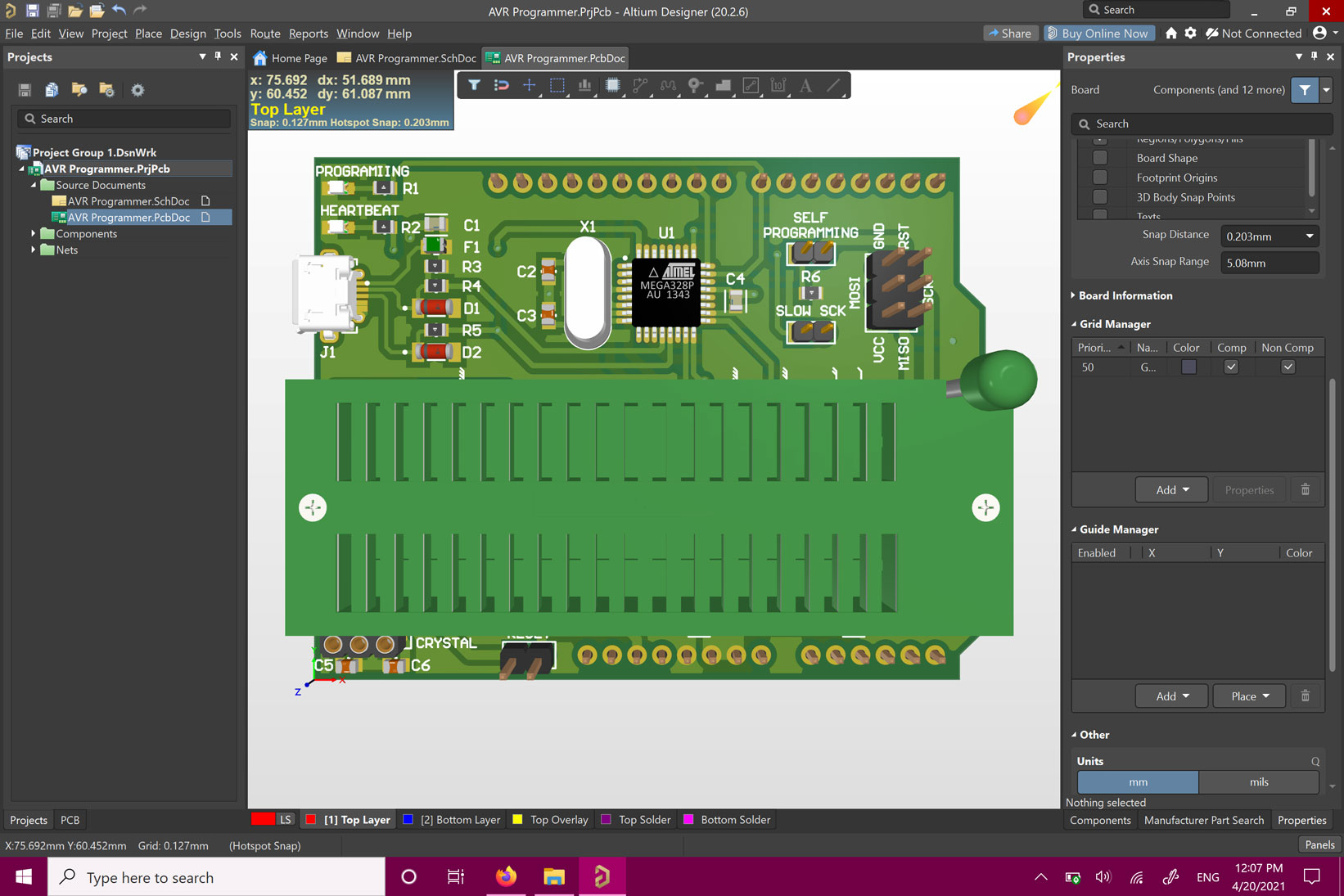Viewport: 1344px width, 896px height.
Task: Pin the Properties panel
Action: (1314, 56)
